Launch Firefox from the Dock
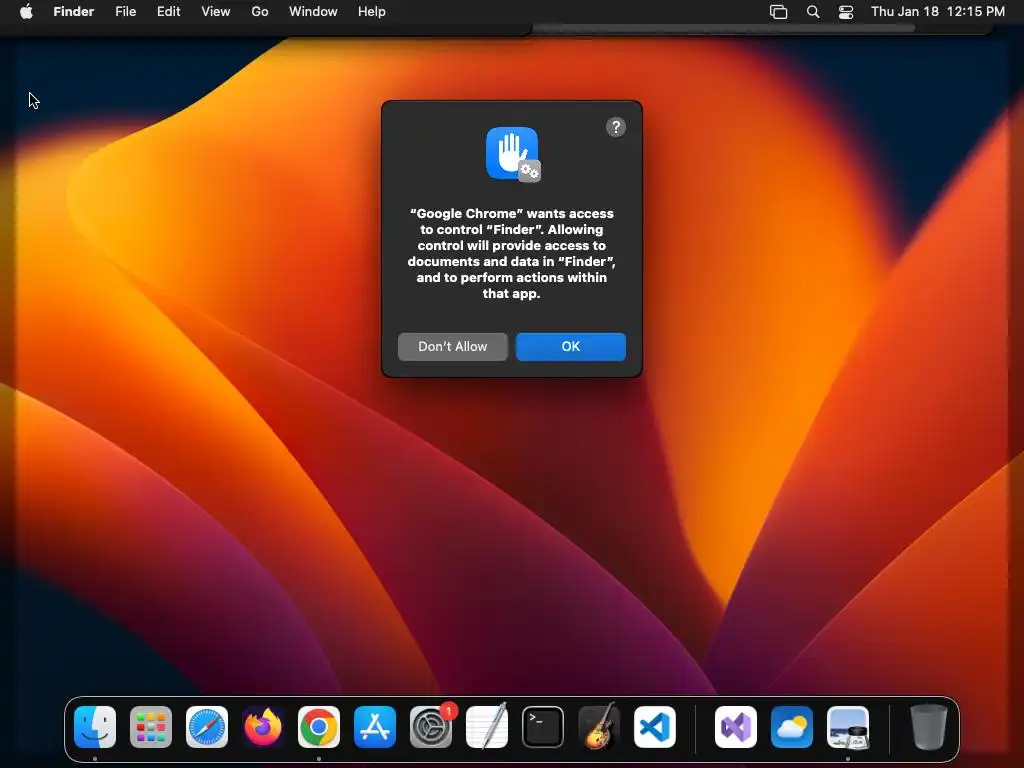The width and height of the screenshot is (1024, 768). [263, 726]
